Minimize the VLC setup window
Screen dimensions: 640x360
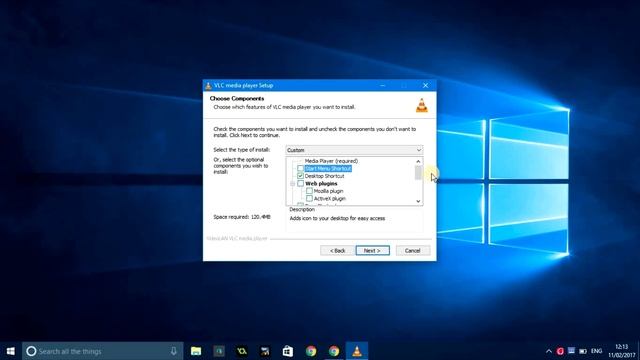pyautogui.click(x=382, y=85)
